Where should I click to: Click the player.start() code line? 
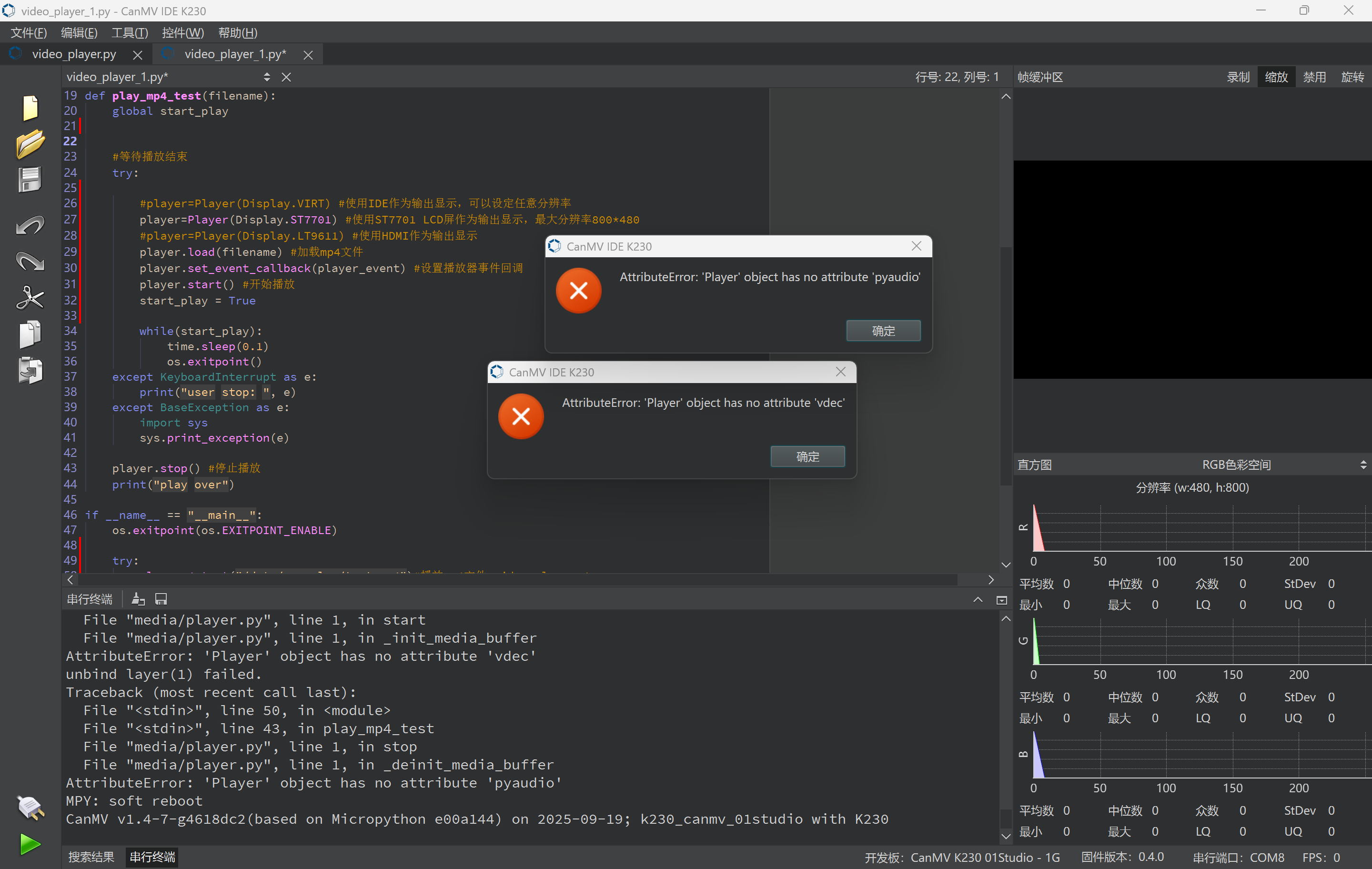point(217,284)
